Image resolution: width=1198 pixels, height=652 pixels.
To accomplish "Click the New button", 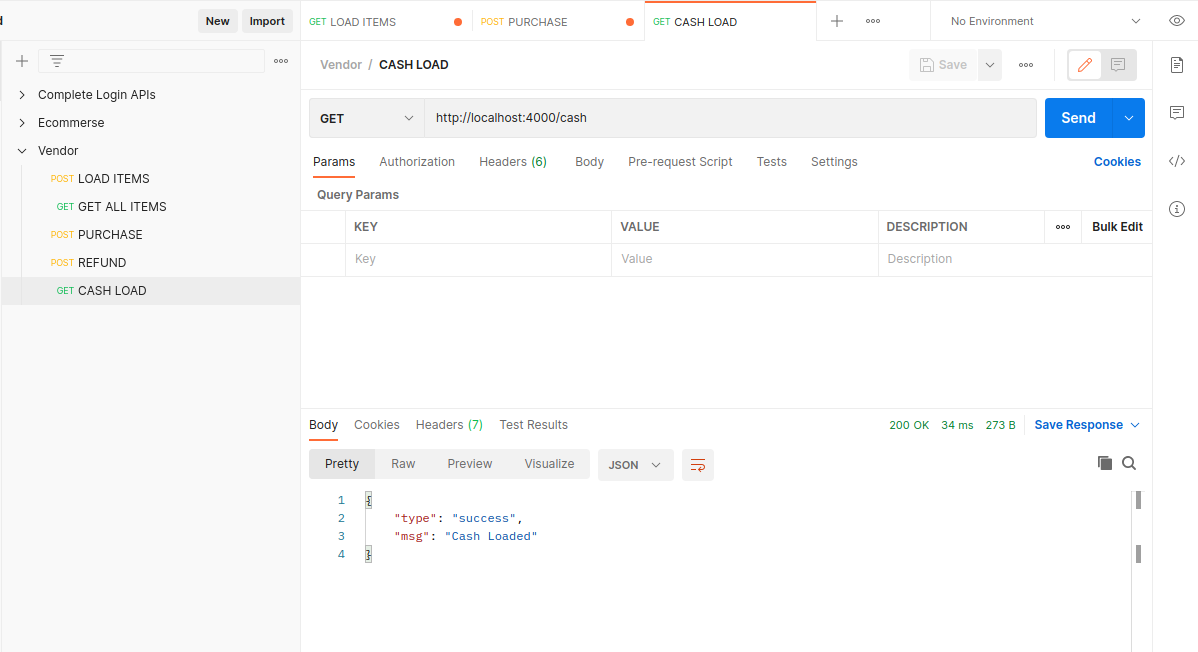I will coord(217,21).
